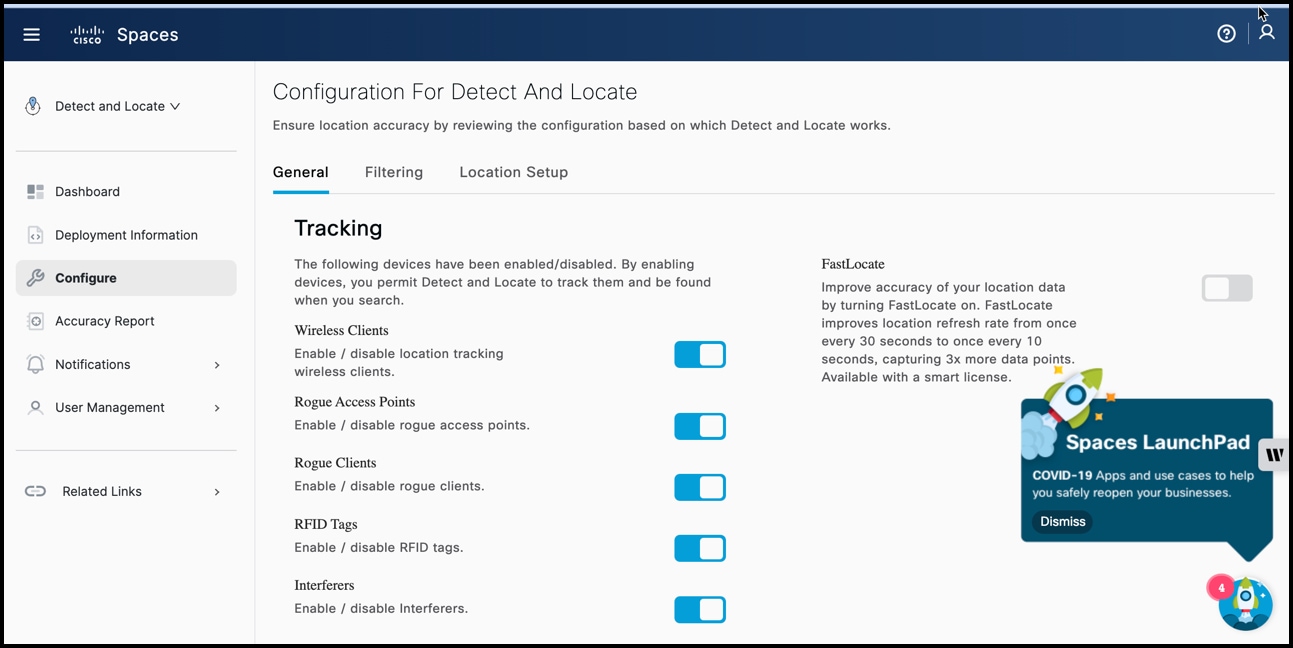
Task: Select Configure in the sidebar
Action: click(126, 278)
